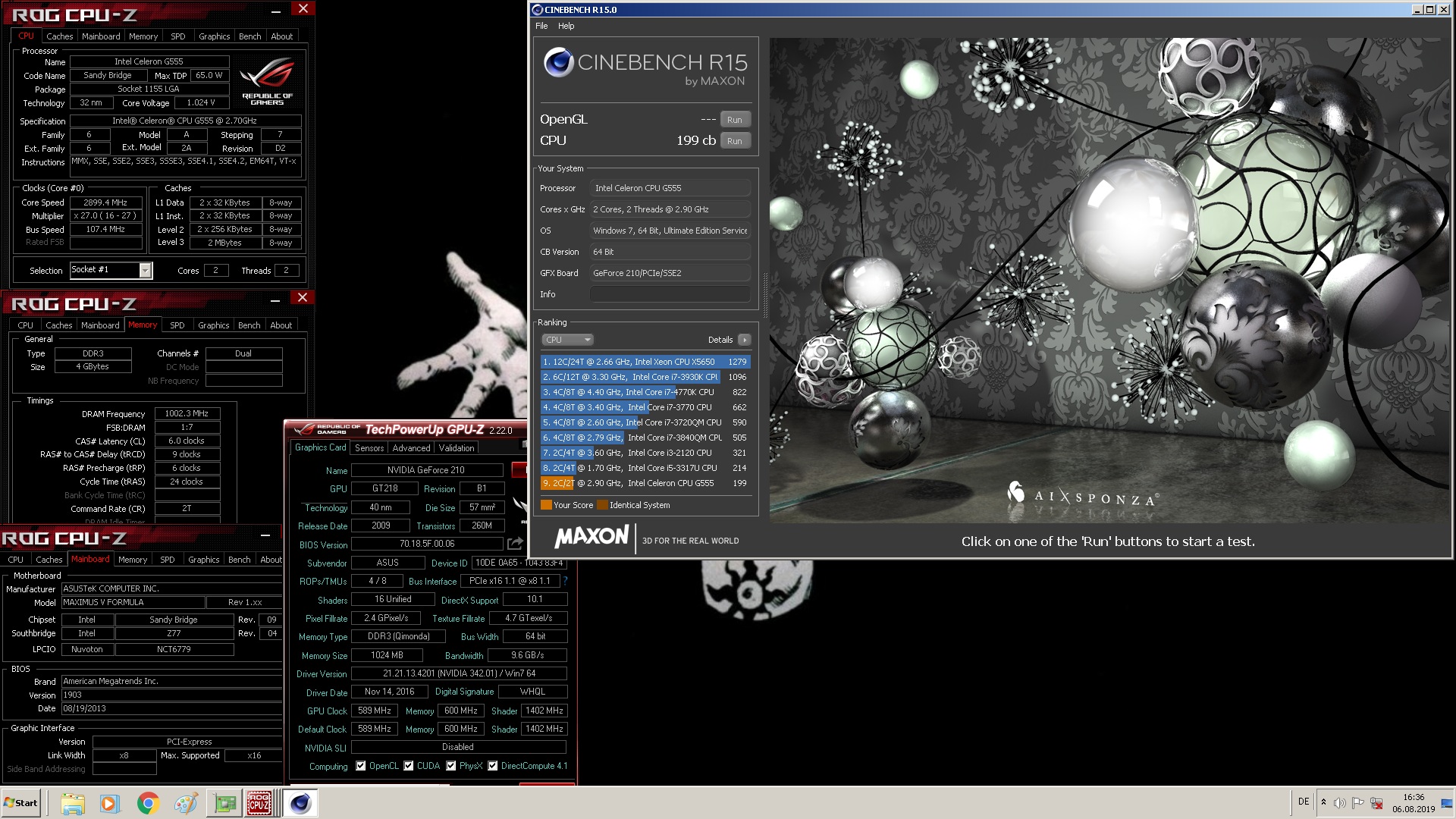Open the Socket #1 selection dropdown
1456x819 pixels.
[x=145, y=270]
